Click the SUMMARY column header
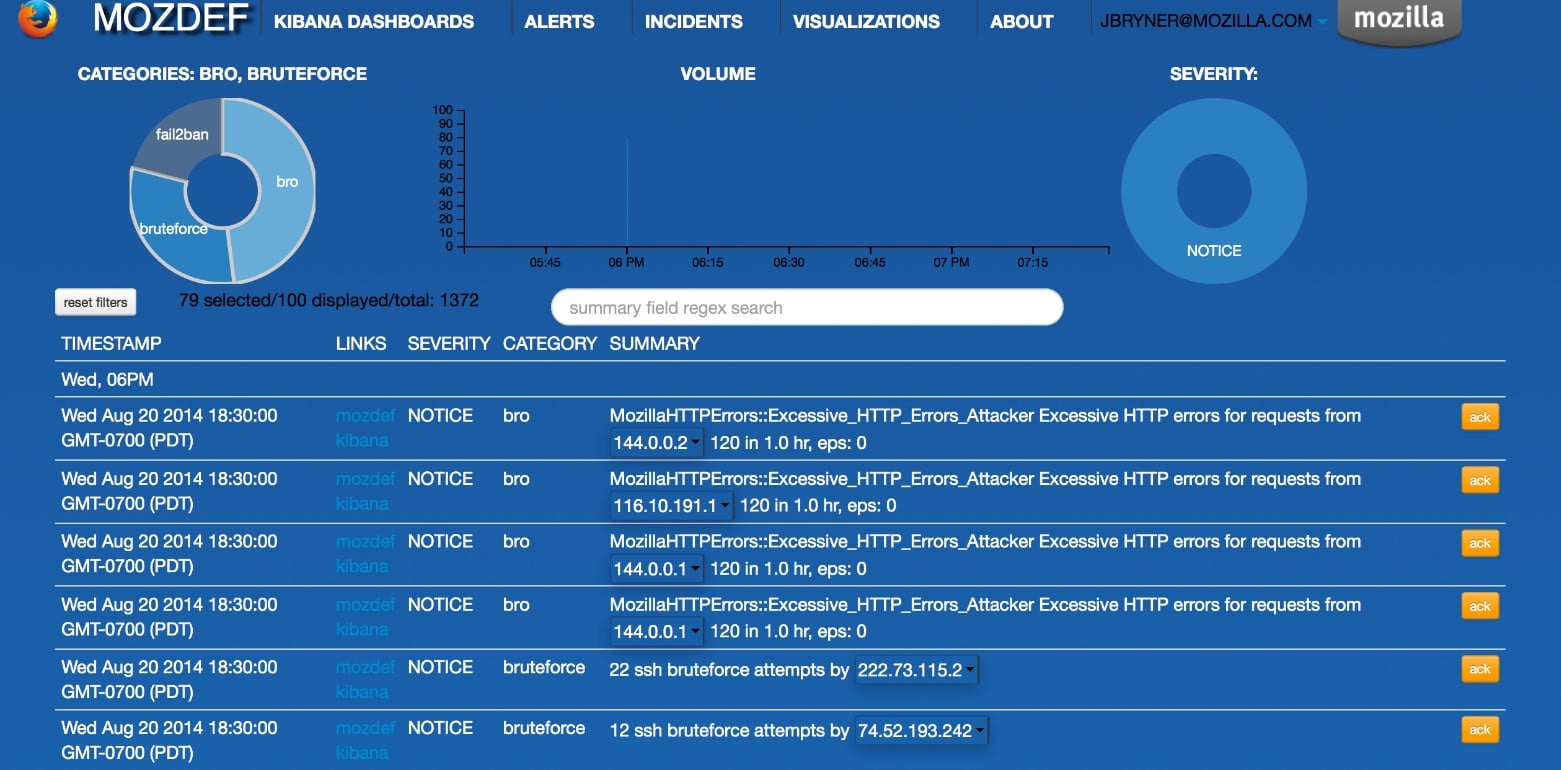This screenshot has width=1561, height=770. click(655, 343)
